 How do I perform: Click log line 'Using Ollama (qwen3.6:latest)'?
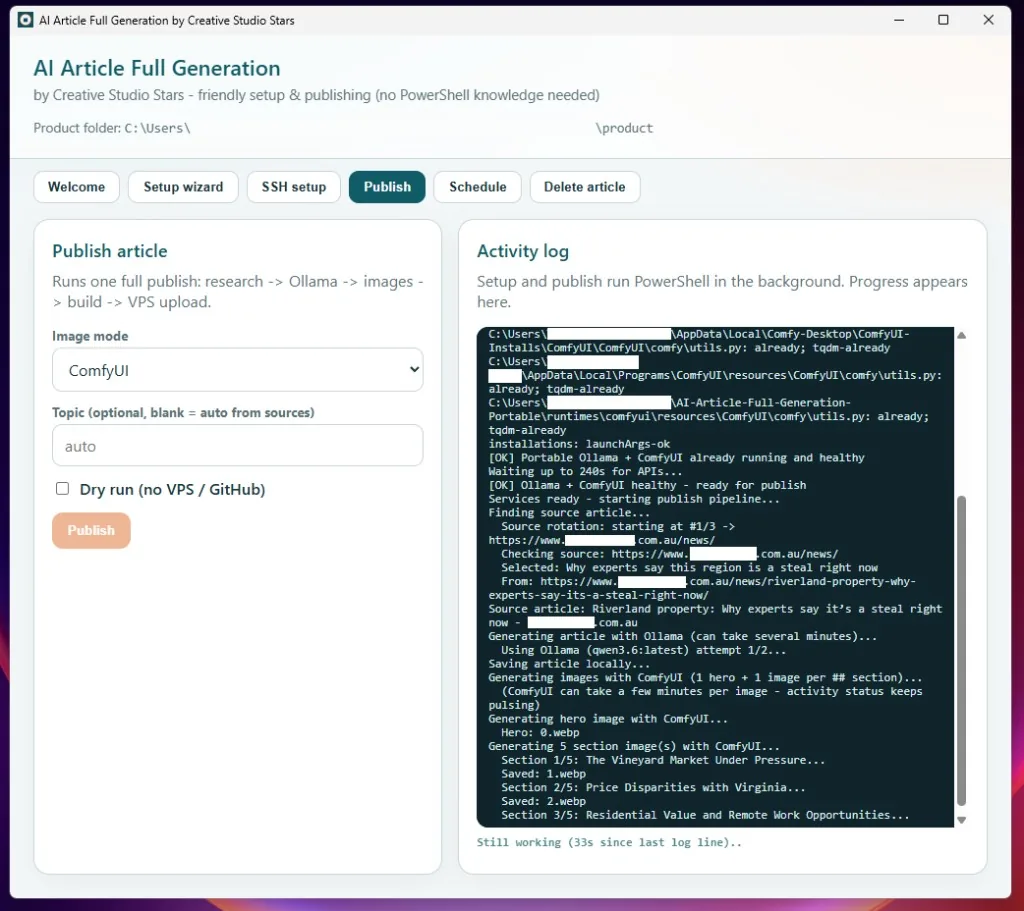(x=643, y=650)
